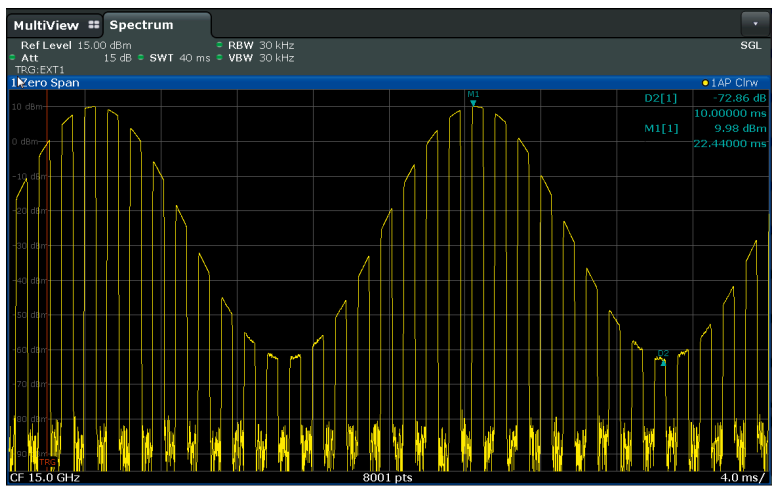
Task: Click the green dot beside Att
Action: (13, 58)
